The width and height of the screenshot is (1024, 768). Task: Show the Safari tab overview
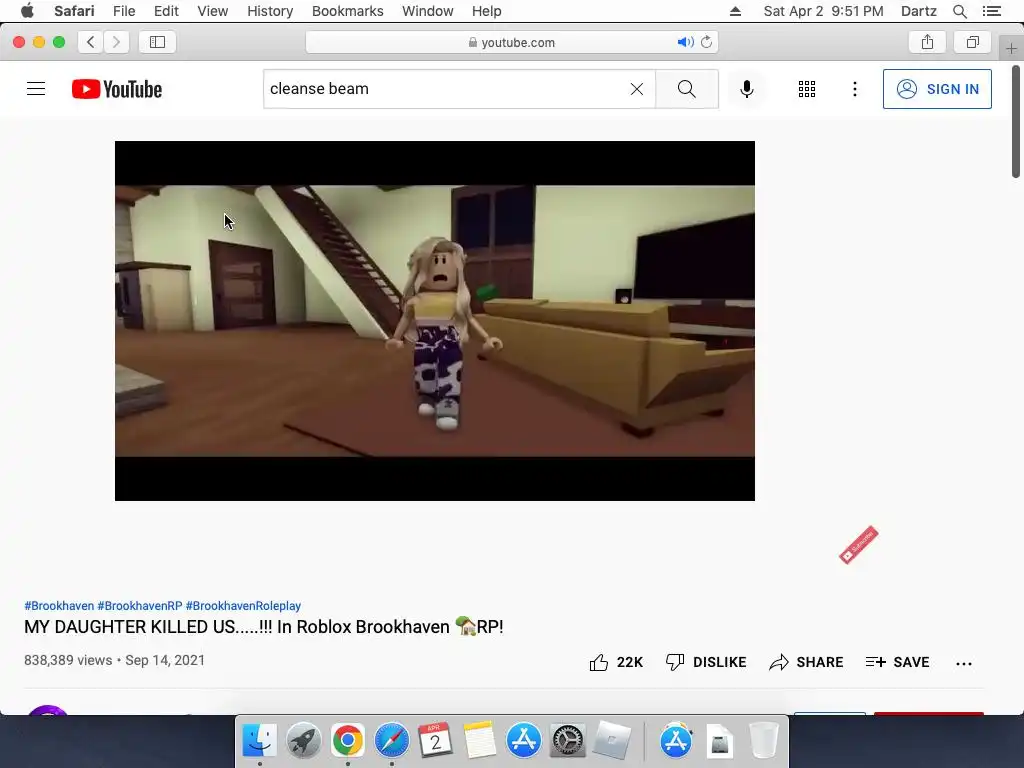(x=973, y=42)
